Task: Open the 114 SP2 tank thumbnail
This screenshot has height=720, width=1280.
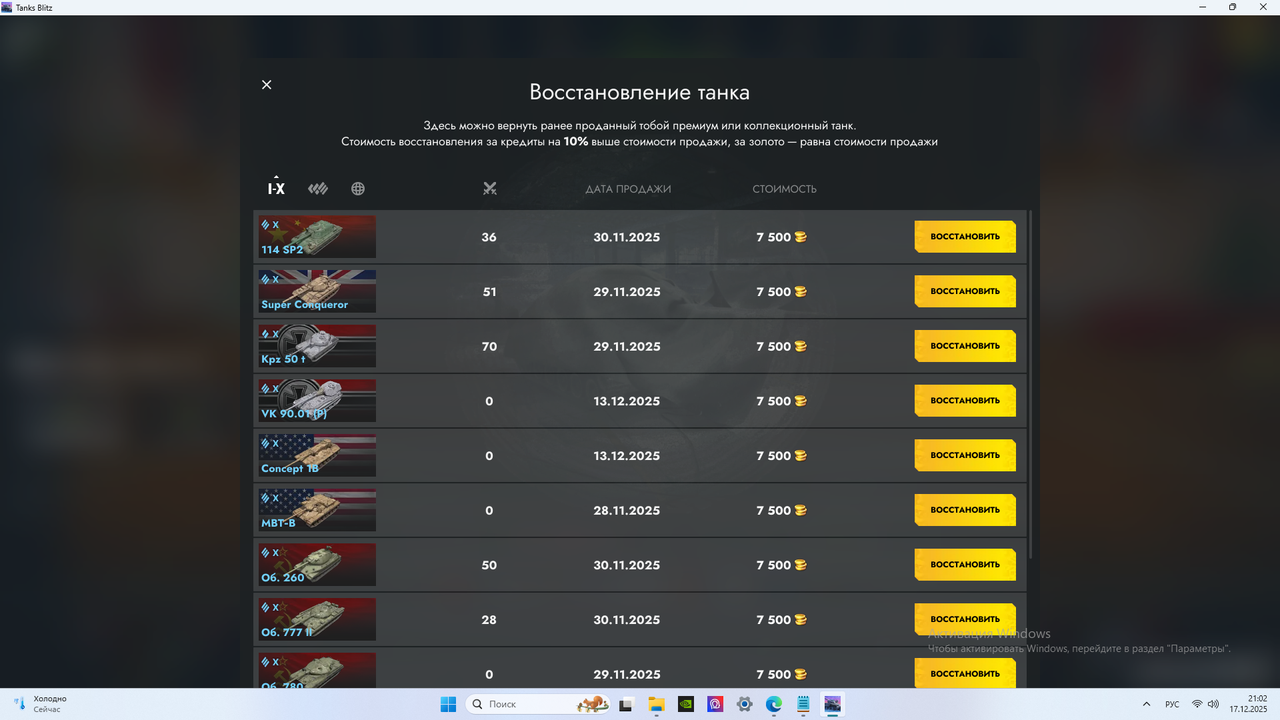Action: [x=317, y=237]
